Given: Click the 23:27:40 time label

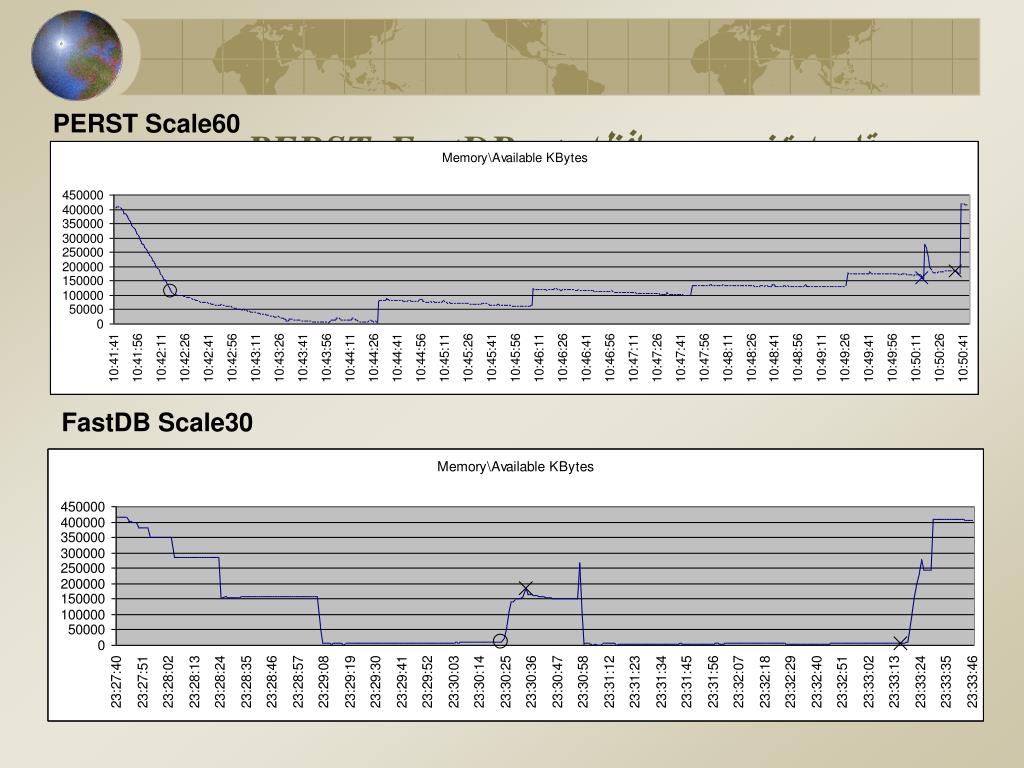Looking at the screenshot, I should pyautogui.click(x=116, y=682).
